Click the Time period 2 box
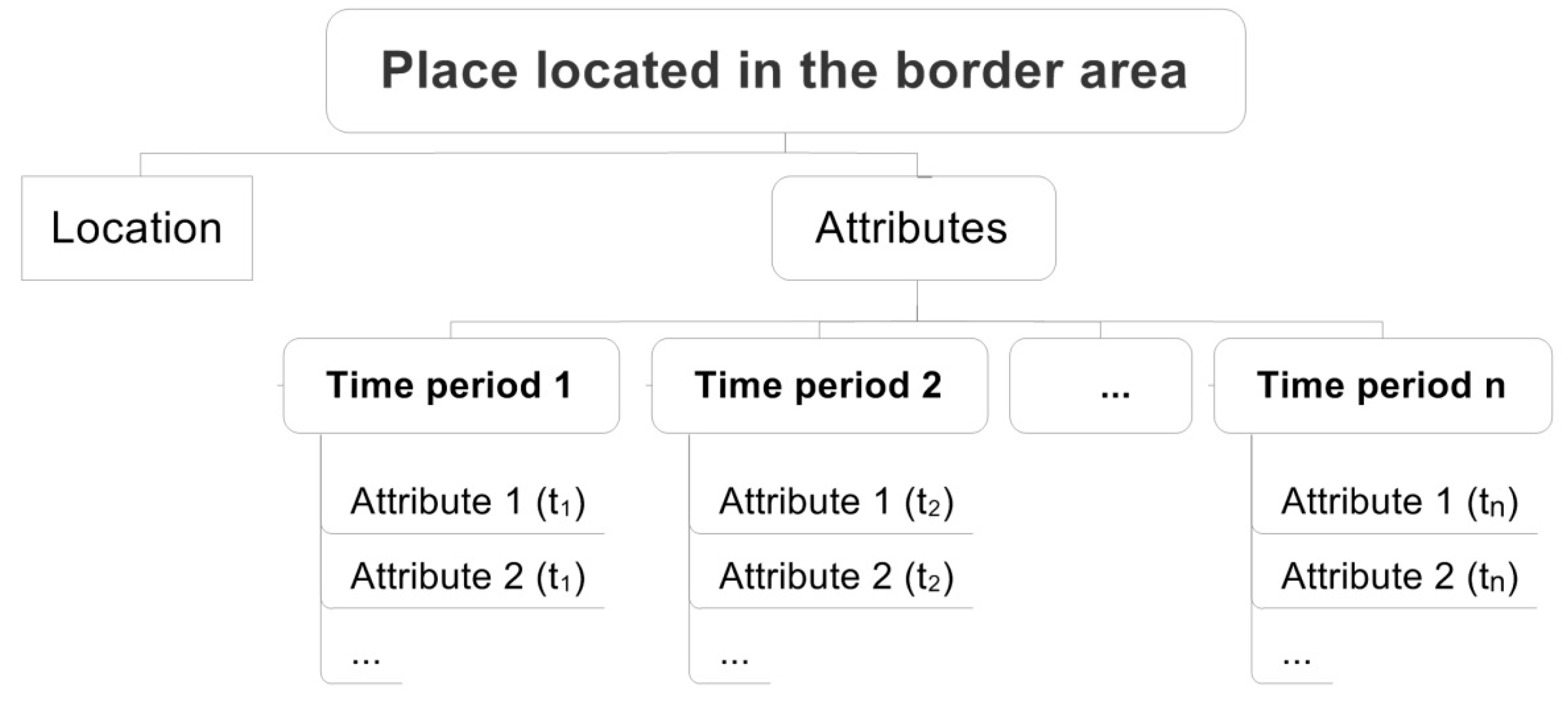1568x706 pixels. click(x=819, y=385)
